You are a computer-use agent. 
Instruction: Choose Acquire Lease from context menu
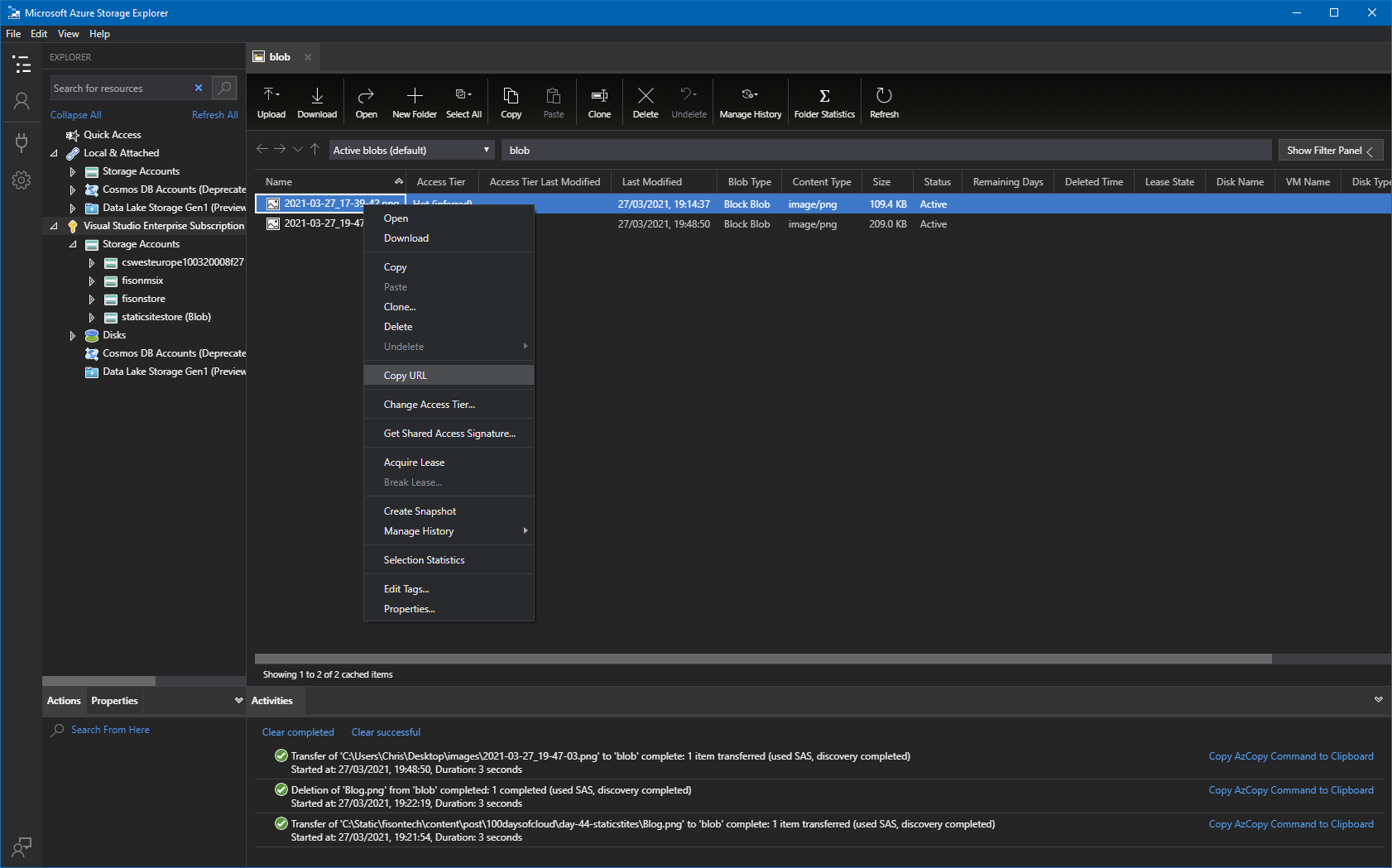(449, 463)
